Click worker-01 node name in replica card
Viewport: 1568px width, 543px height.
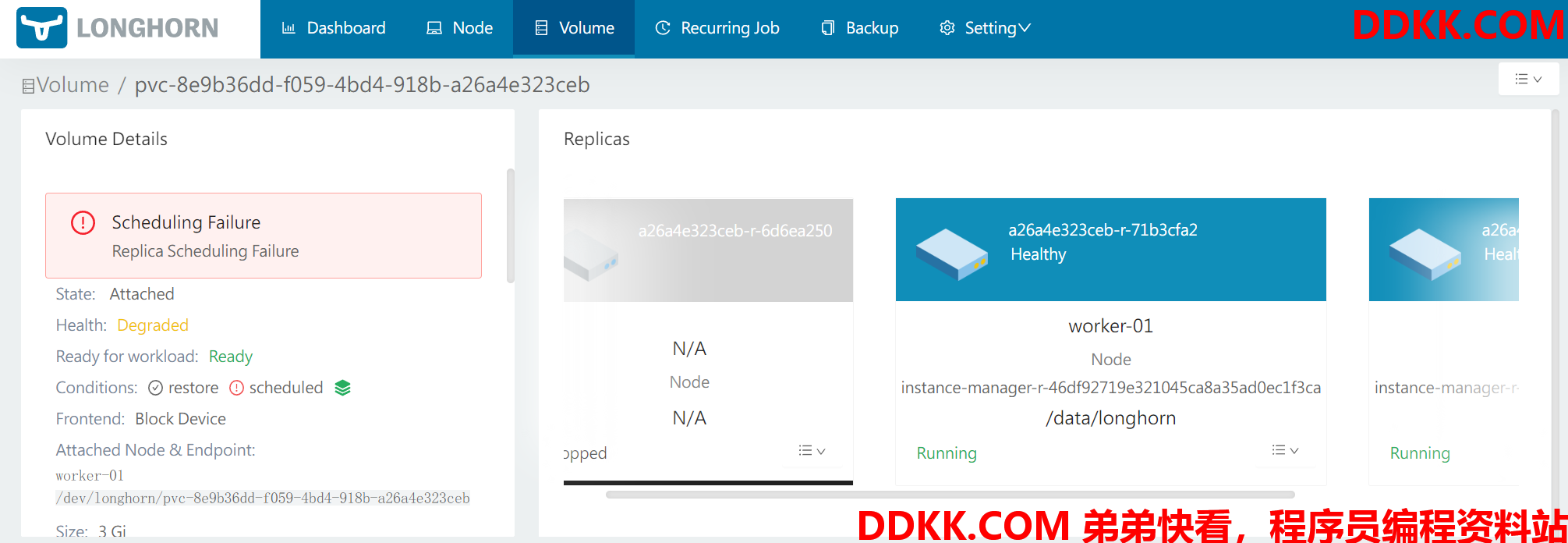(1111, 326)
